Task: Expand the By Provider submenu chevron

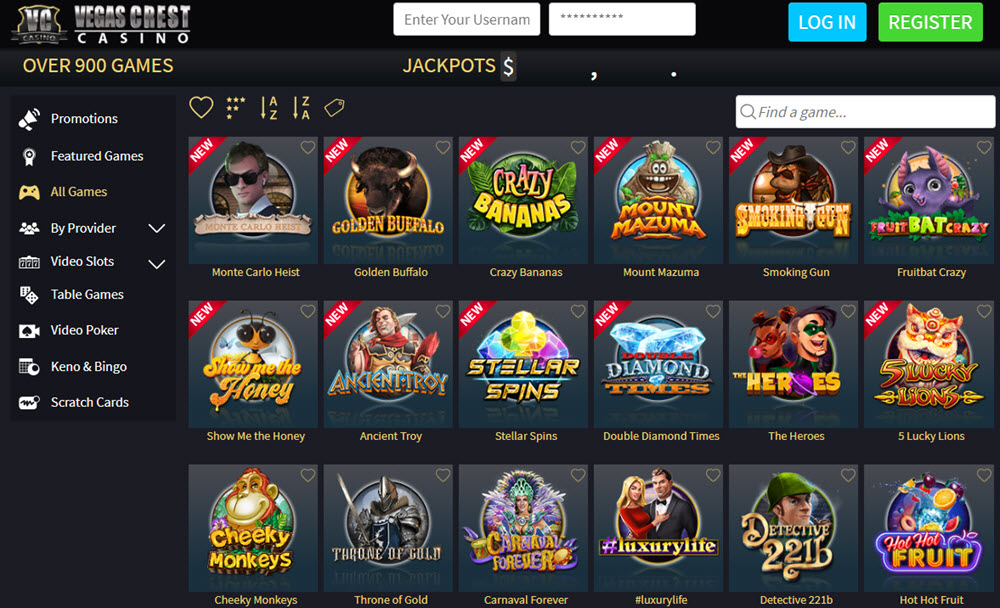Action: pyautogui.click(x=157, y=228)
